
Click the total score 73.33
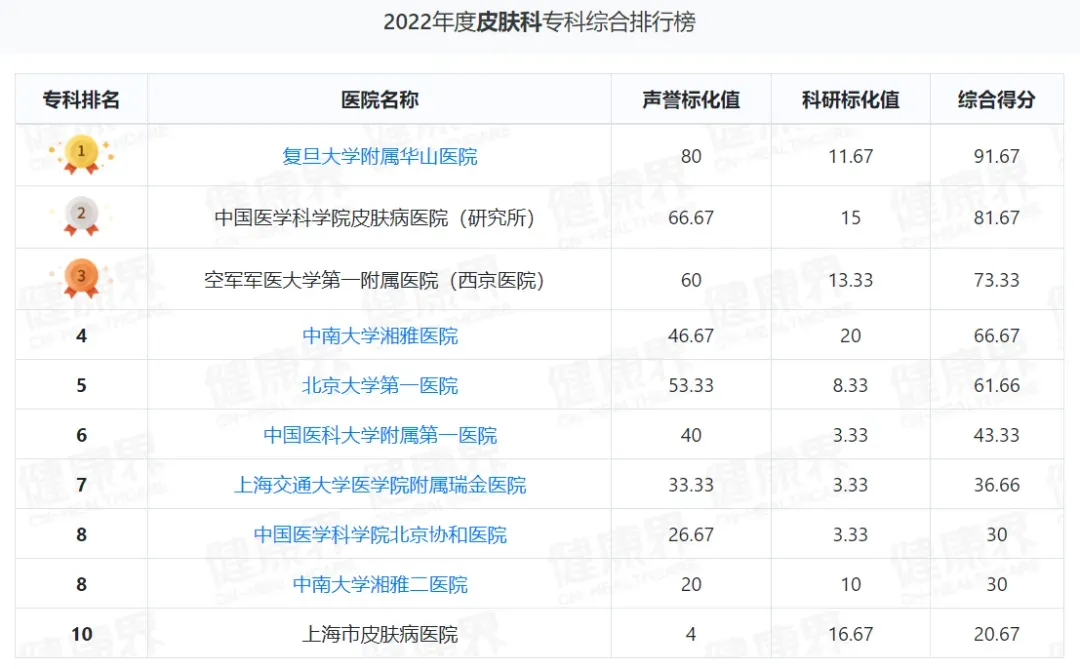pyautogui.click(x=997, y=280)
